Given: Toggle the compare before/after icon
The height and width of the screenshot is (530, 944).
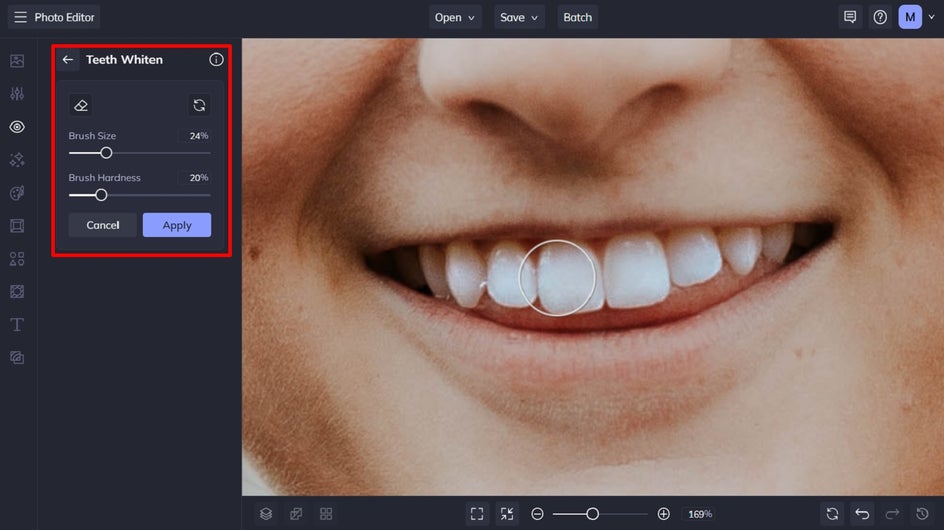Looking at the screenshot, I should 296,514.
